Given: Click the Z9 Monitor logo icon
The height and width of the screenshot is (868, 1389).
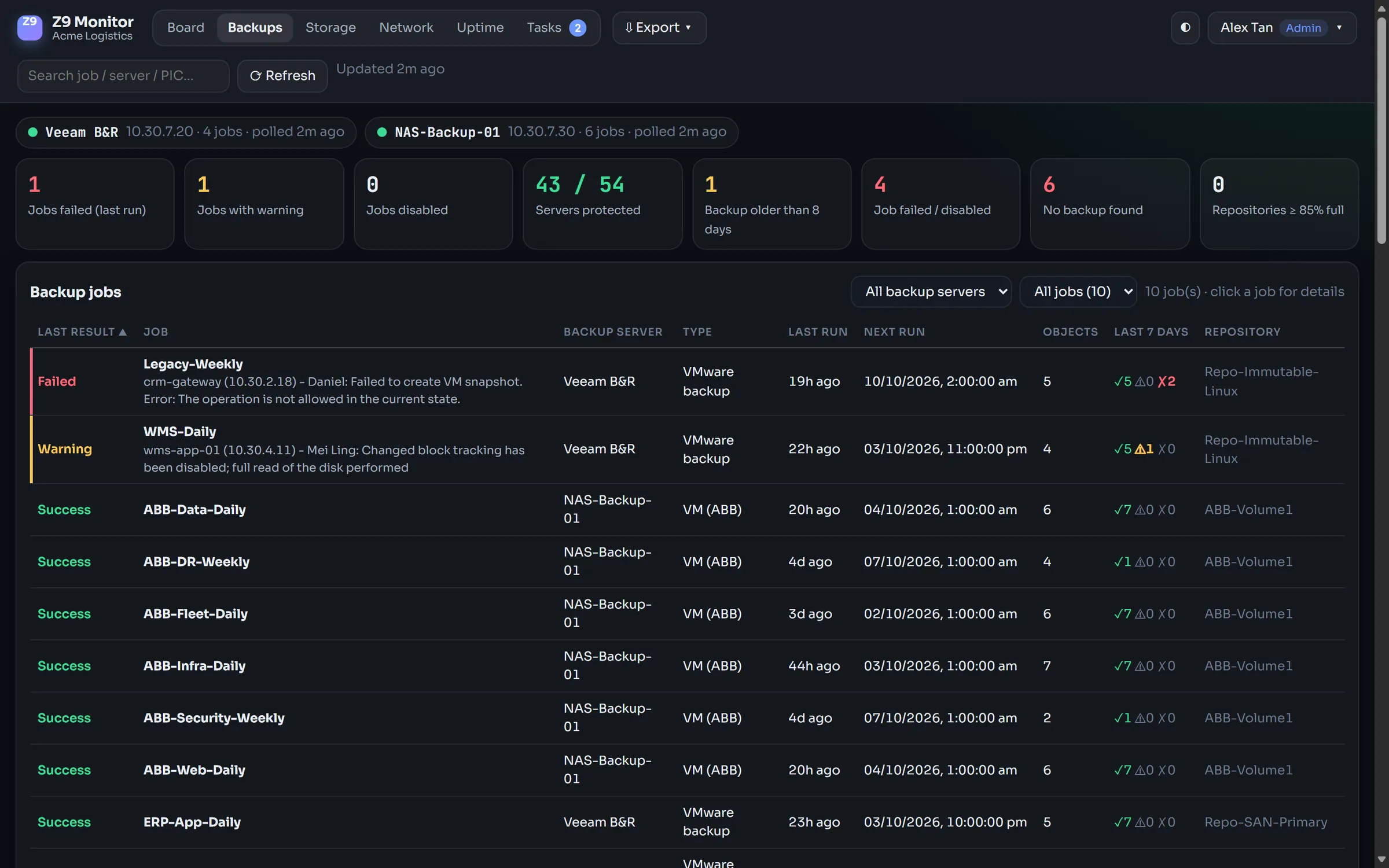Looking at the screenshot, I should 30,28.
